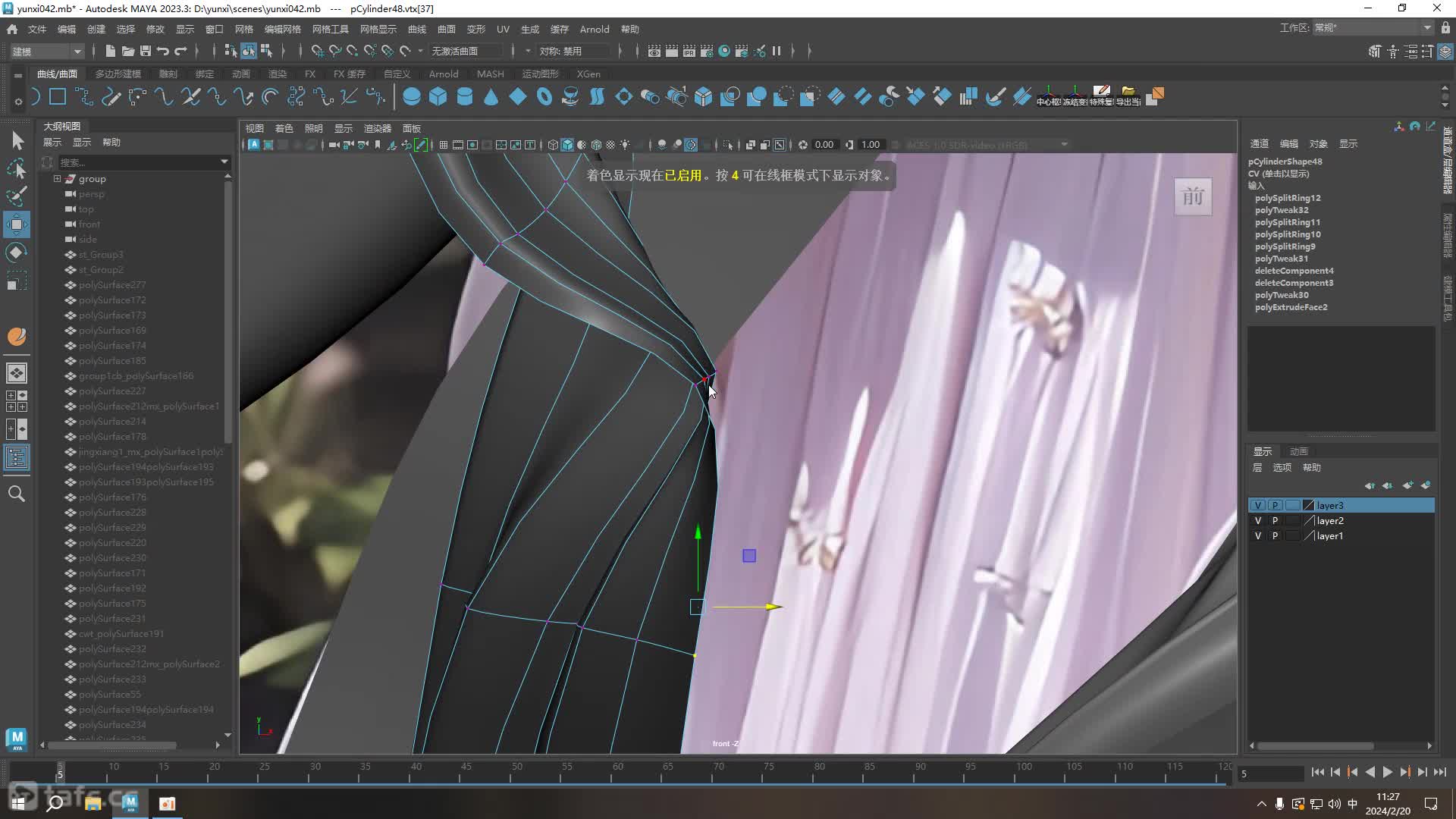
Task: Click the polygon sphere shelf icon
Action: [x=411, y=97]
